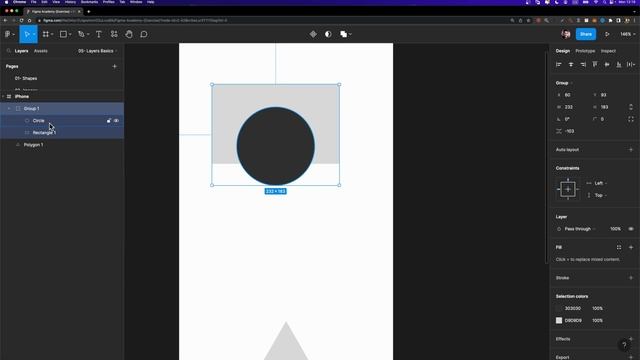Switch to the Layers tab
Screen dimensions: 640x360
pos(21,51)
